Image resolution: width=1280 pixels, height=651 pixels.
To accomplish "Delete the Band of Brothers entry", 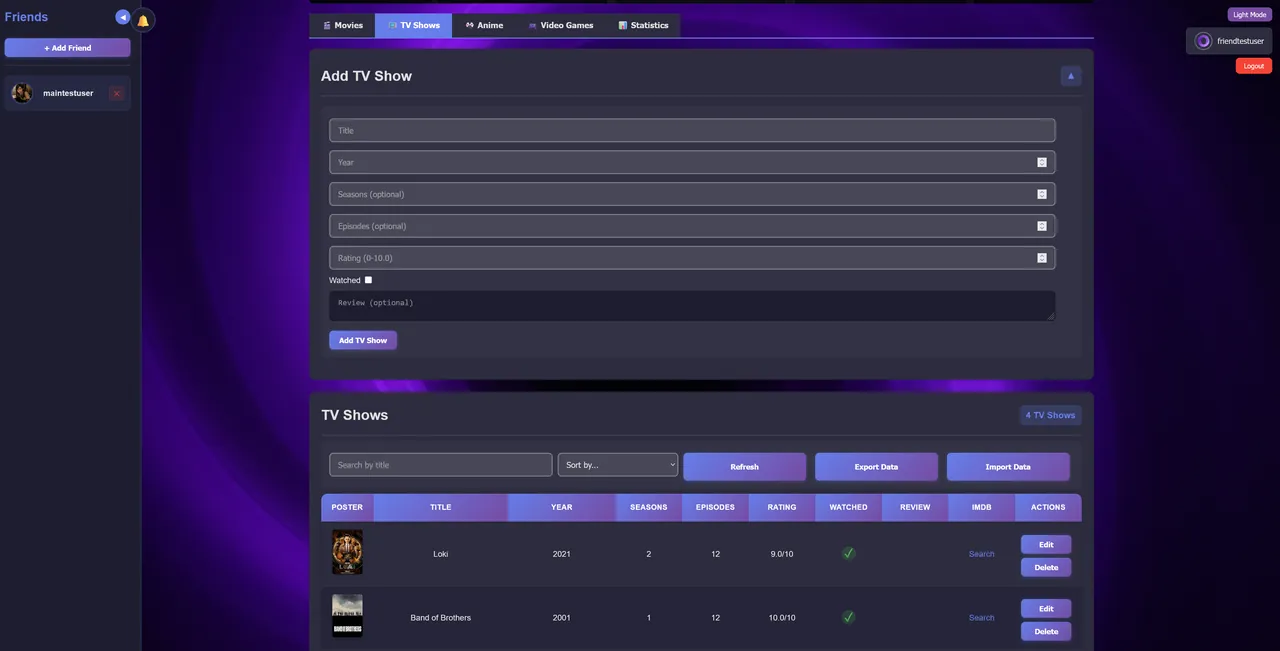I will click(x=1046, y=631).
